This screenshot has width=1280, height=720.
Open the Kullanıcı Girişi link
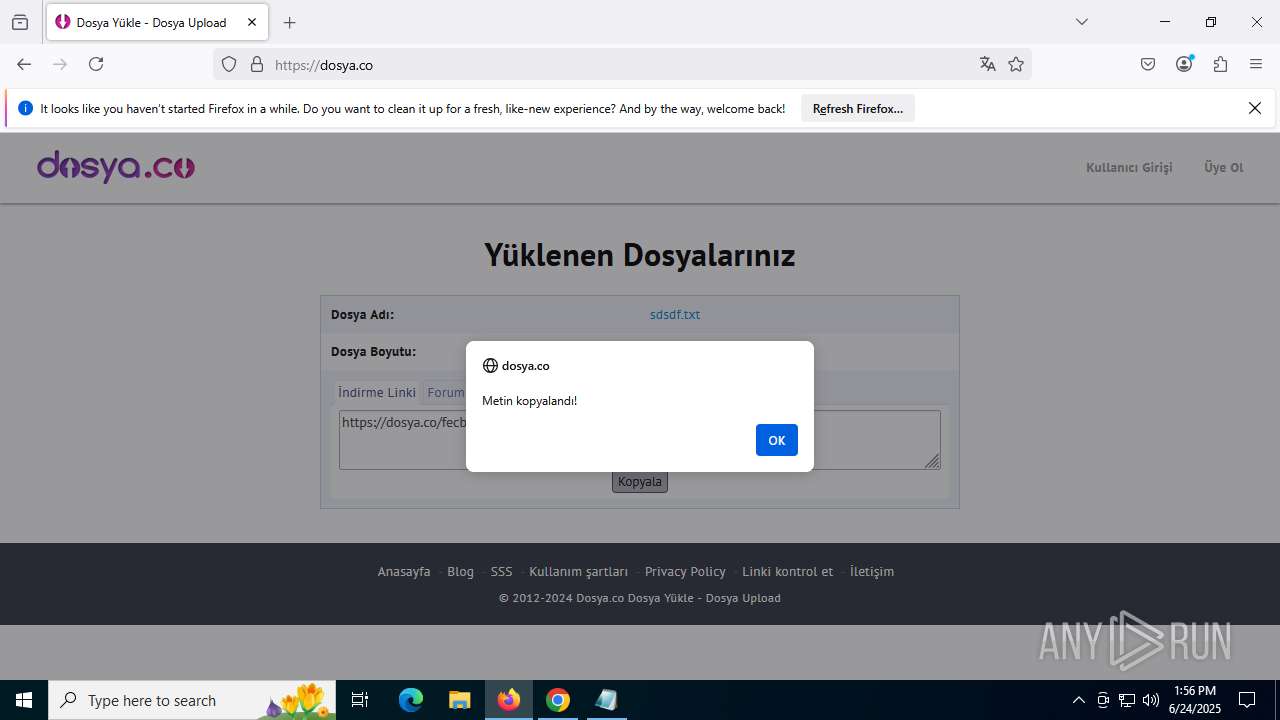point(1129,167)
